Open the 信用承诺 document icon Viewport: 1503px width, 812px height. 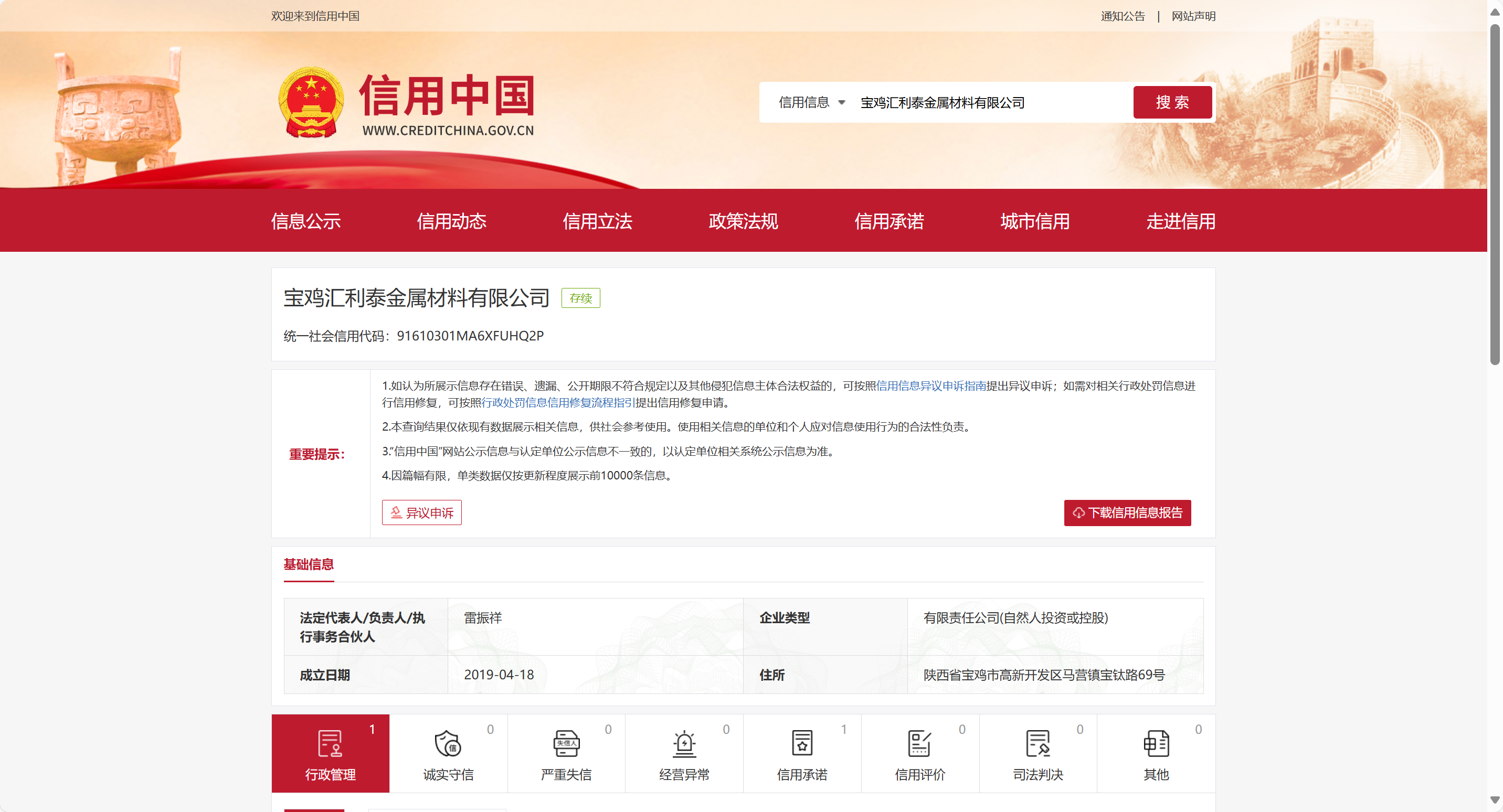tap(802, 744)
